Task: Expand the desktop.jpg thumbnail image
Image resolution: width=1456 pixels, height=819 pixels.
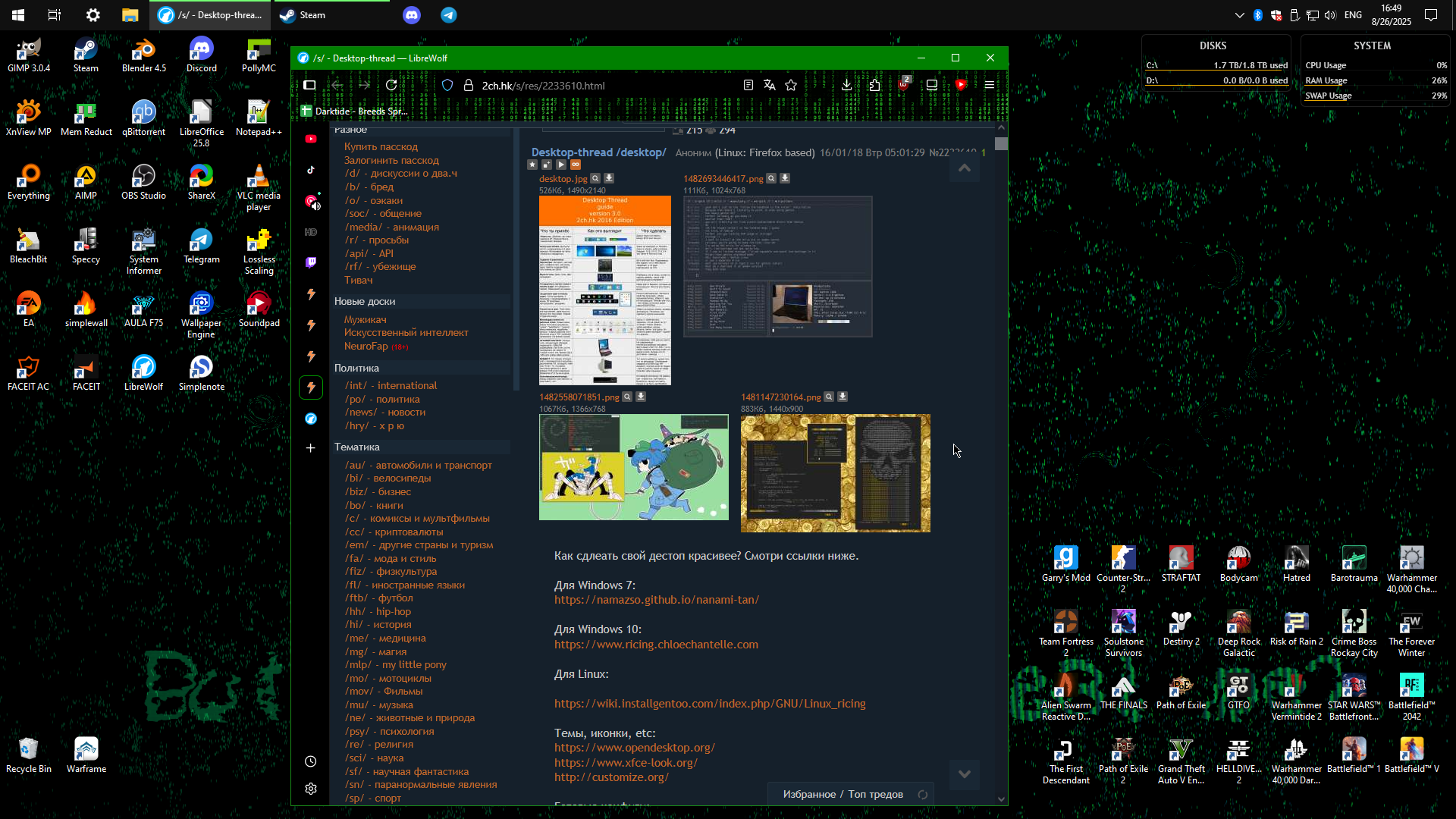Action: 604,290
